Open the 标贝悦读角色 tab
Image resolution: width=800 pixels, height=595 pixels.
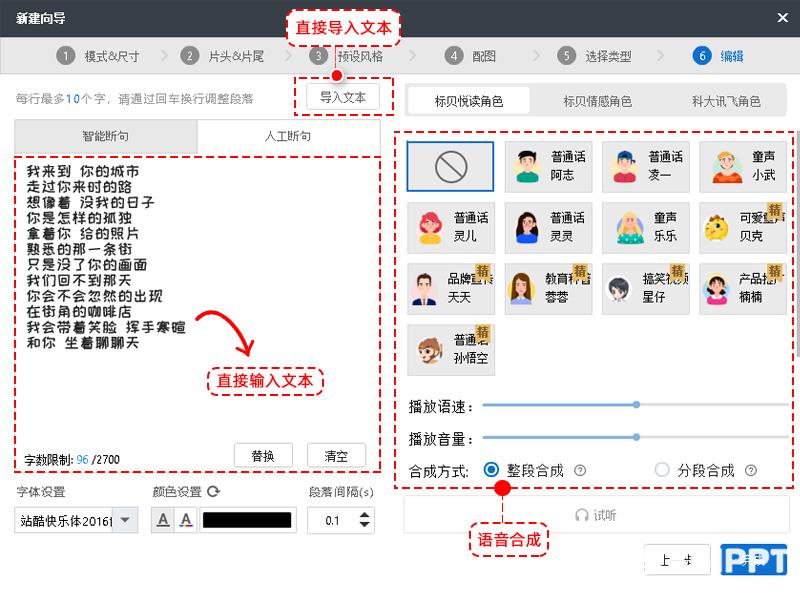(468, 101)
